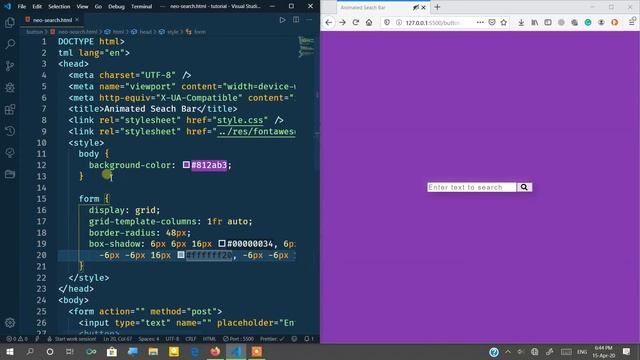Run the file with the play icon

[x=282, y=20]
